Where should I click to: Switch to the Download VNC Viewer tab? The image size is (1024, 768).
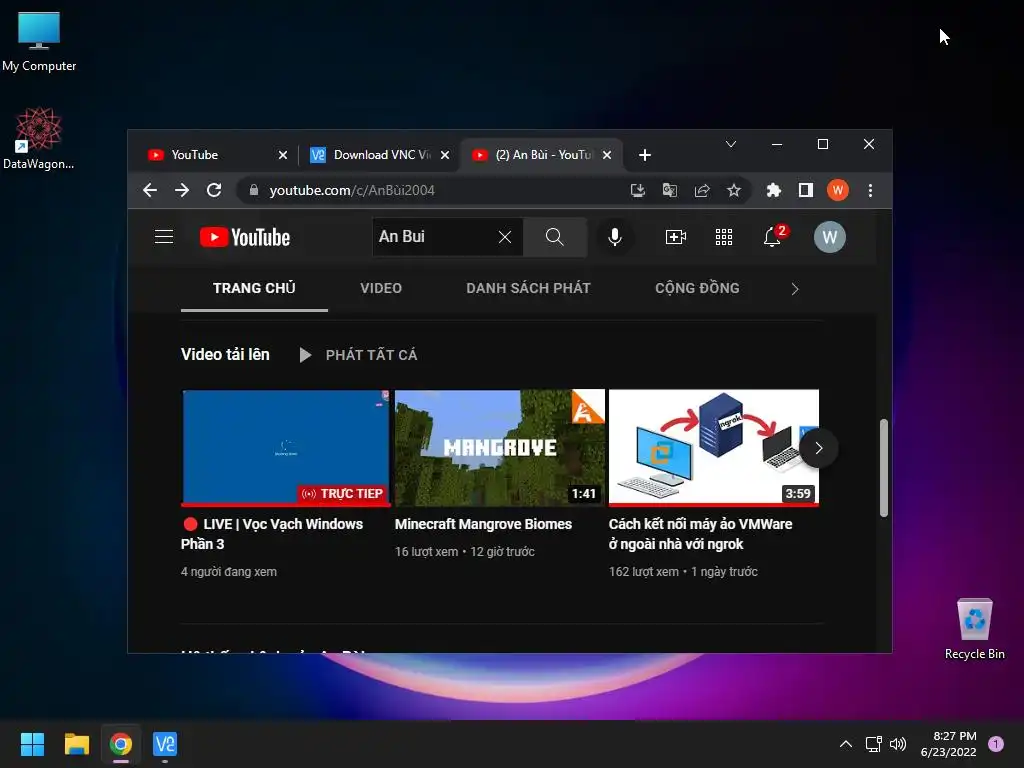376,155
